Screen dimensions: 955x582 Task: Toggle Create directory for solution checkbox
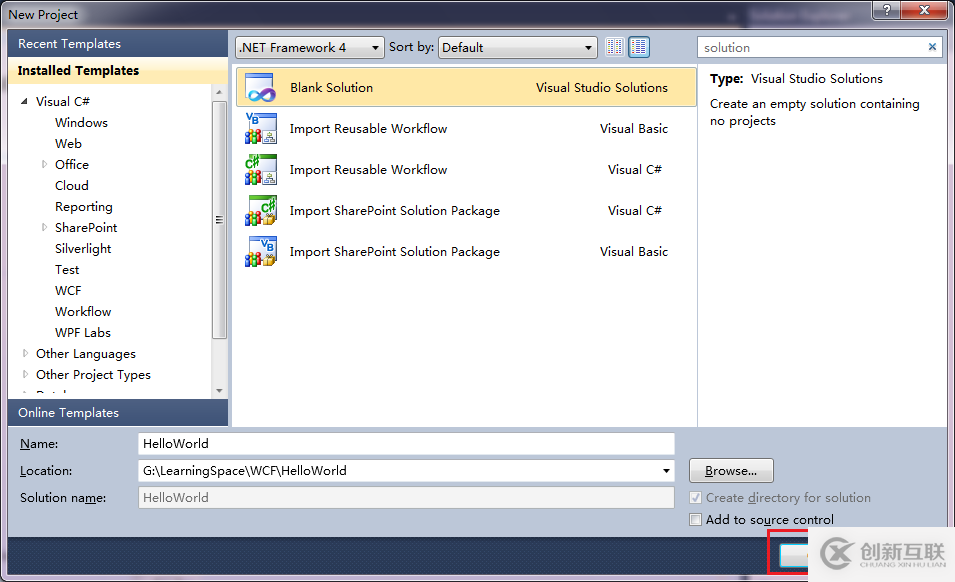[695, 498]
